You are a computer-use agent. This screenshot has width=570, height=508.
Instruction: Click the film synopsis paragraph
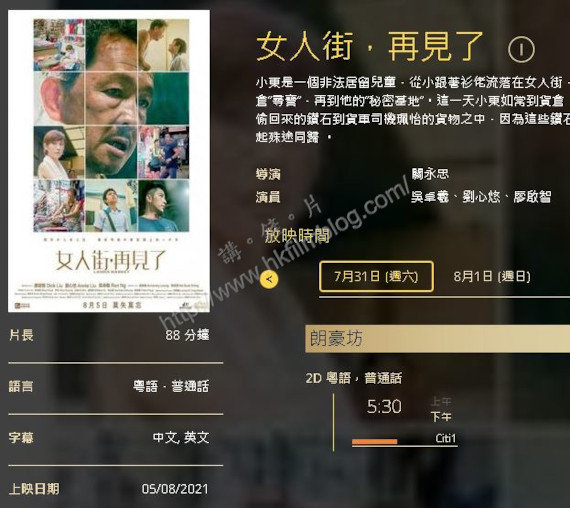[413, 110]
